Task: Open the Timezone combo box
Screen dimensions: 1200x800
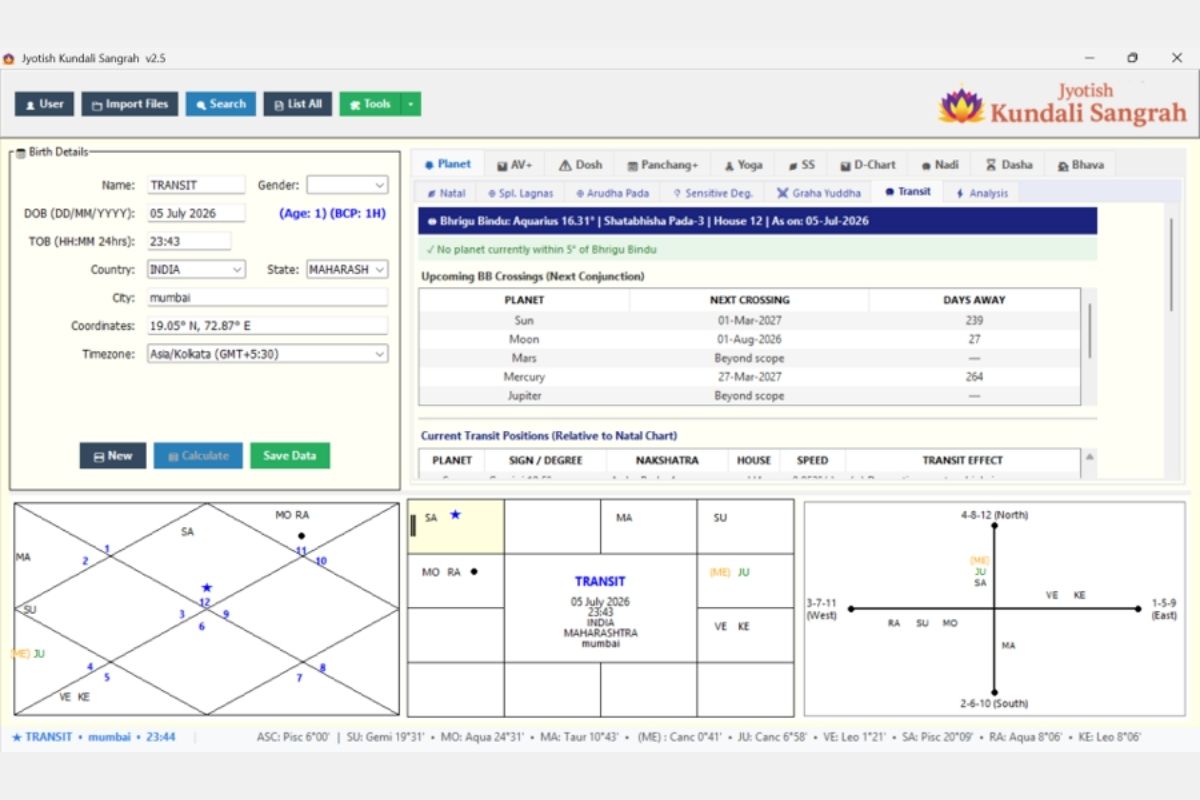Action: 267,354
